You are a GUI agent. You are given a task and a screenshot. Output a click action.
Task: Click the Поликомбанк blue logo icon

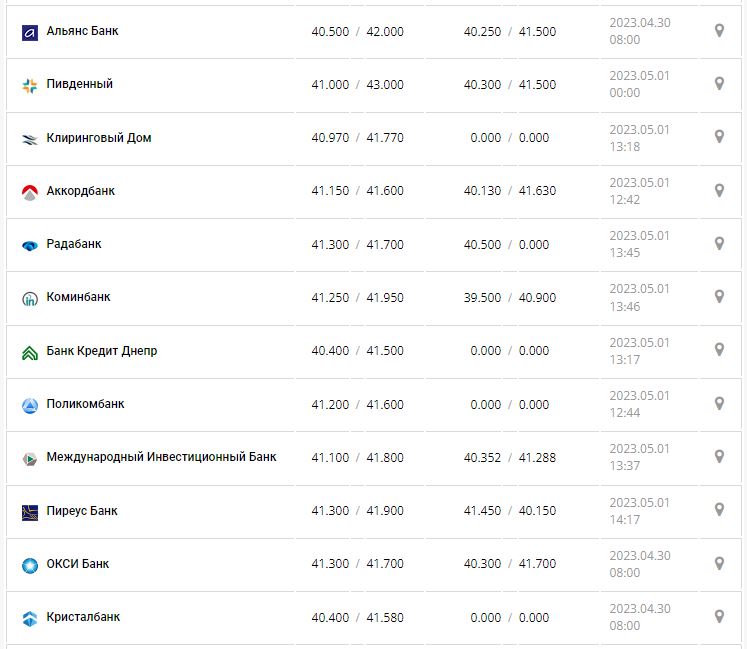click(x=29, y=405)
